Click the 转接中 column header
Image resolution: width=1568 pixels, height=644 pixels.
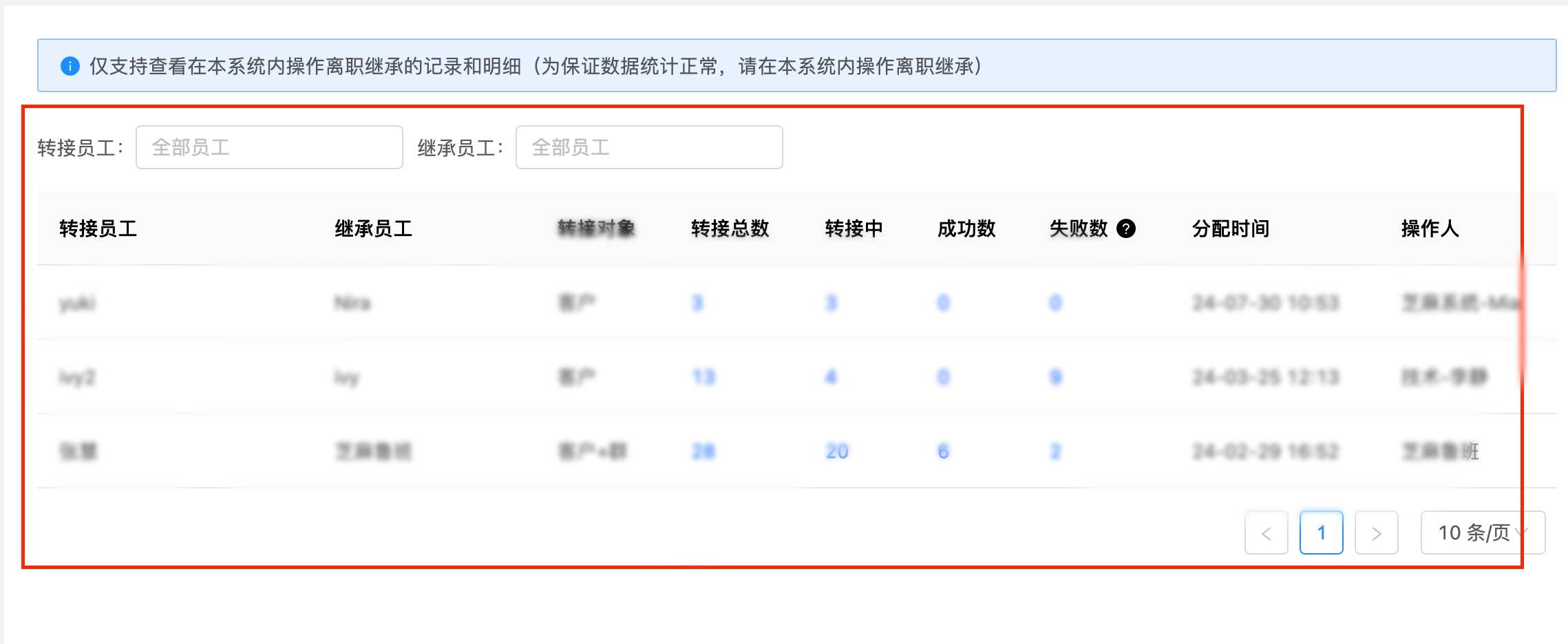pyautogui.click(x=854, y=228)
